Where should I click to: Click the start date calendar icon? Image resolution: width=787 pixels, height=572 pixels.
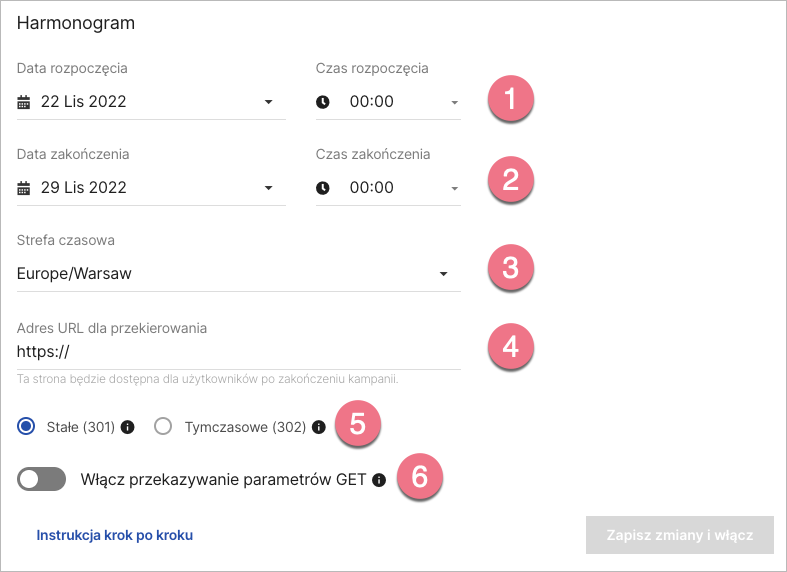click(x=25, y=102)
